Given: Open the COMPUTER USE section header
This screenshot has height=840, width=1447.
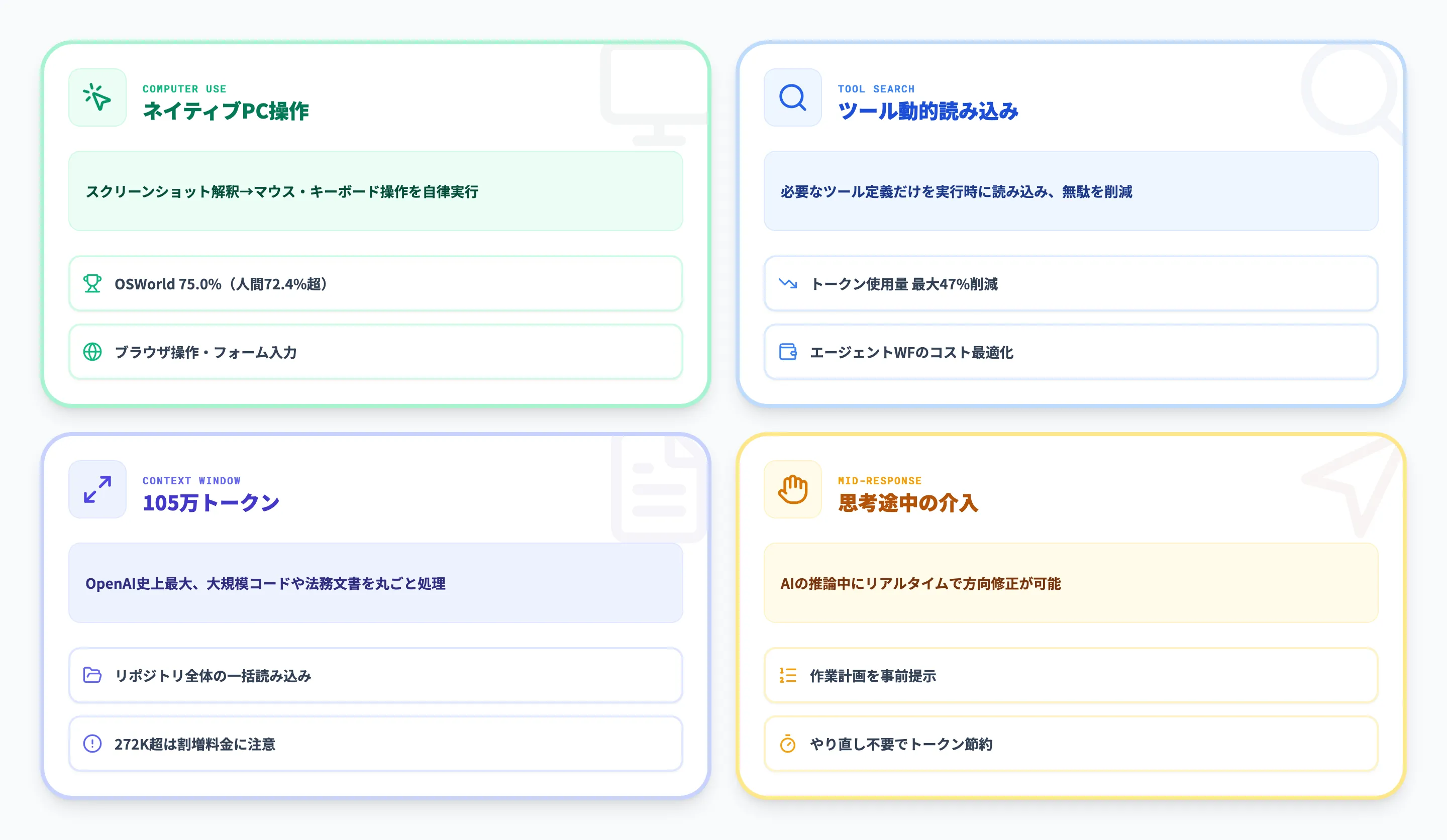Looking at the screenshot, I should (184, 88).
